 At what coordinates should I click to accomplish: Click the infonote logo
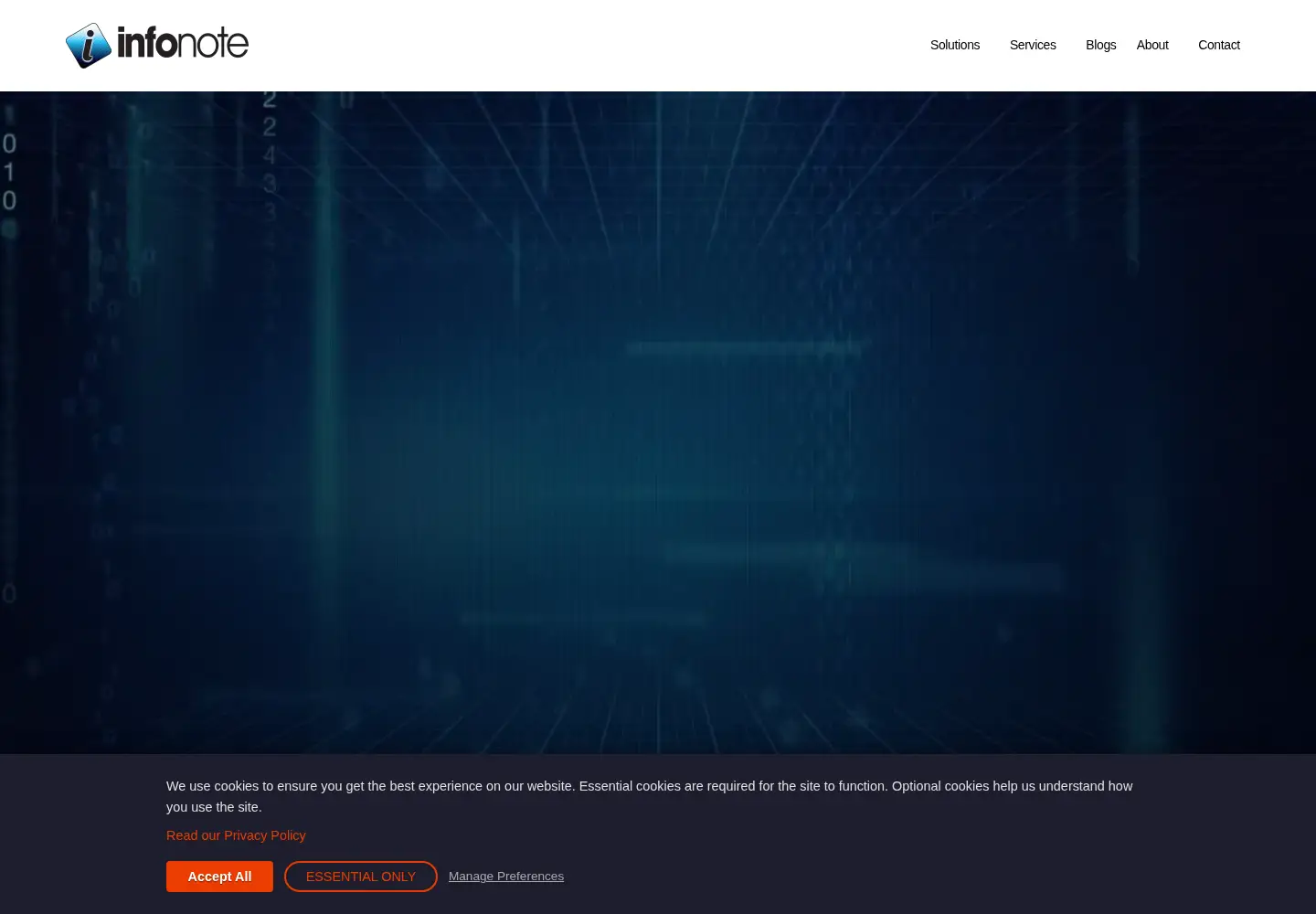[157, 45]
